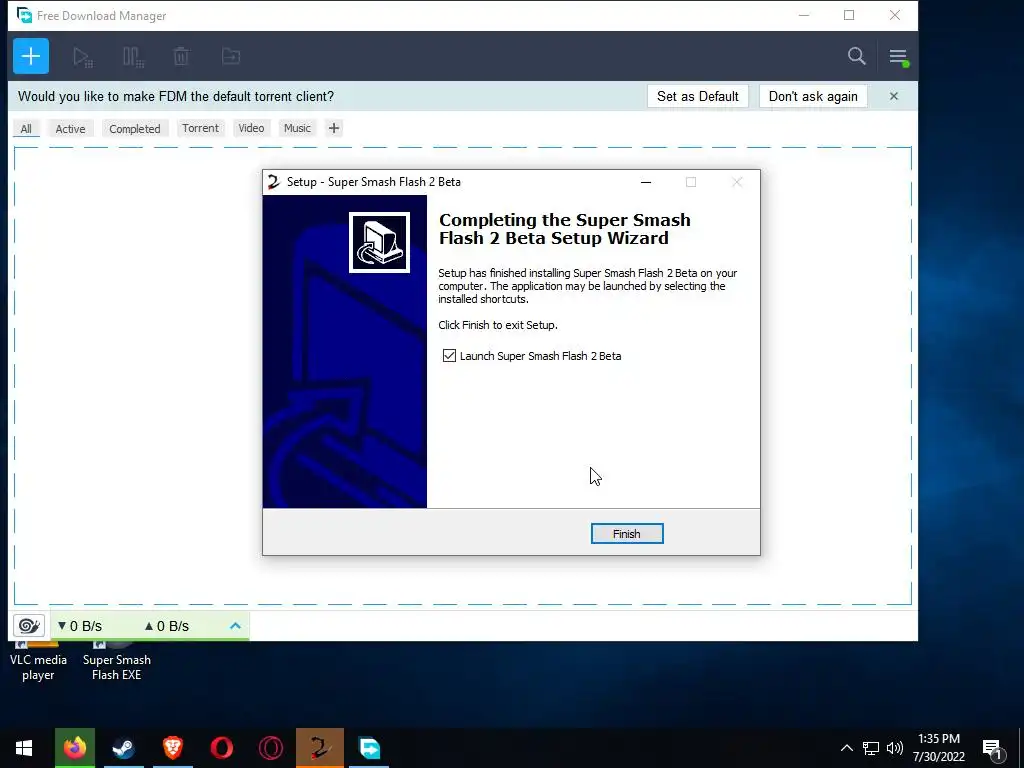Open the Windows Start menu
This screenshot has width=1024, height=768.
point(24,748)
